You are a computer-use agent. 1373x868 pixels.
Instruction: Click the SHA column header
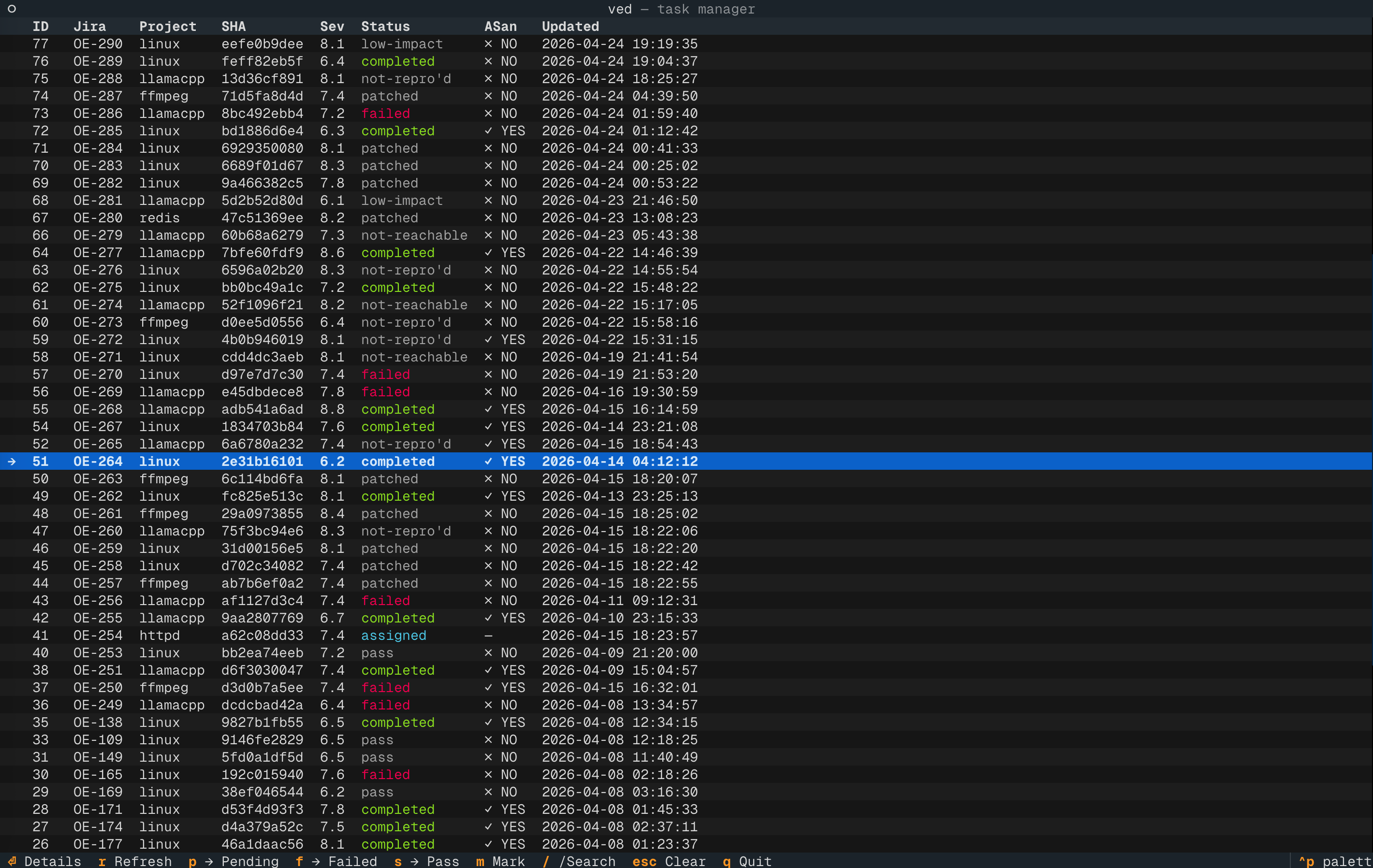coord(234,26)
